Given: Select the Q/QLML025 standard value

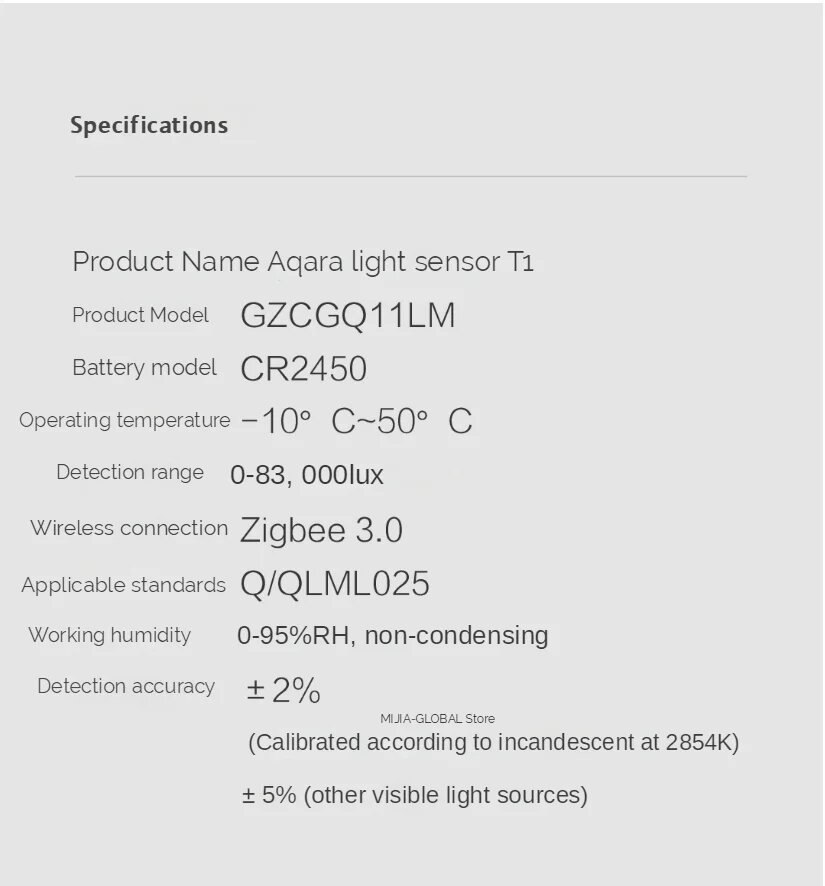Looking at the screenshot, I should pyautogui.click(x=335, y=584).
